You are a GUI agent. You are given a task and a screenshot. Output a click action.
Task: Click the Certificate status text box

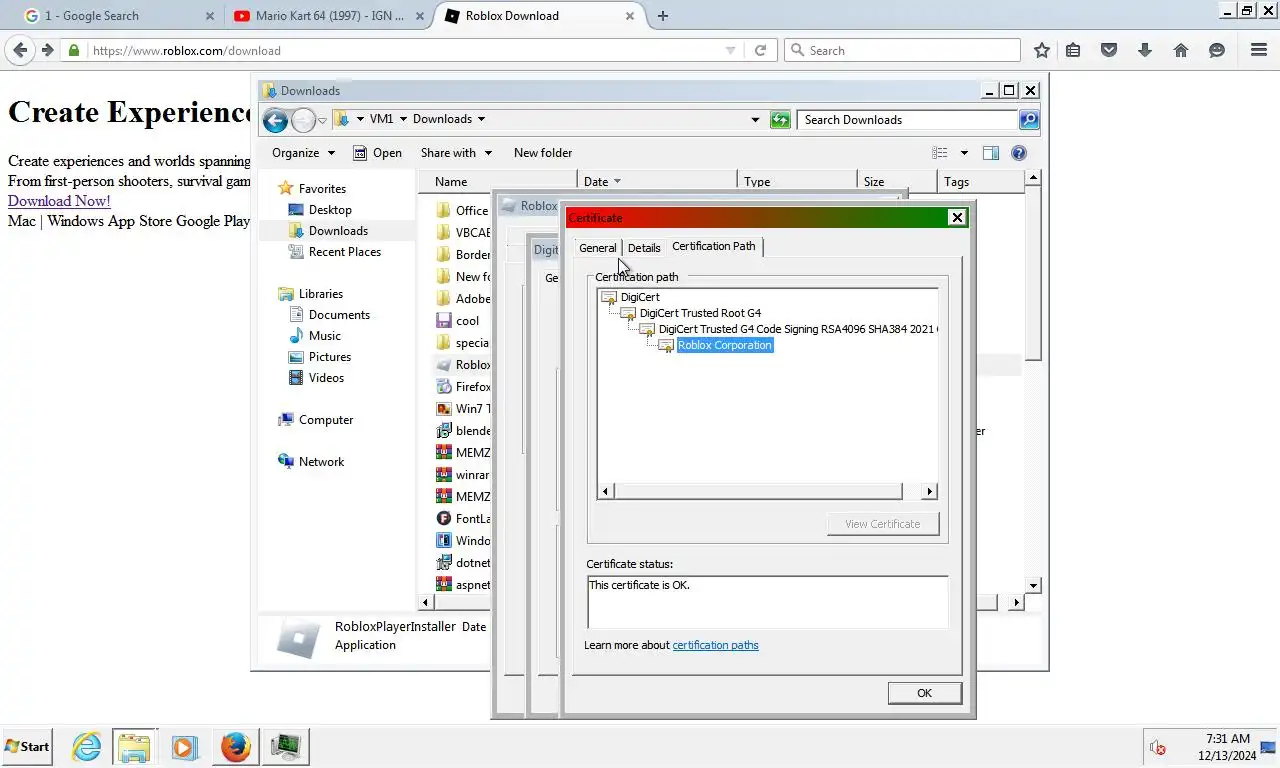767,602
